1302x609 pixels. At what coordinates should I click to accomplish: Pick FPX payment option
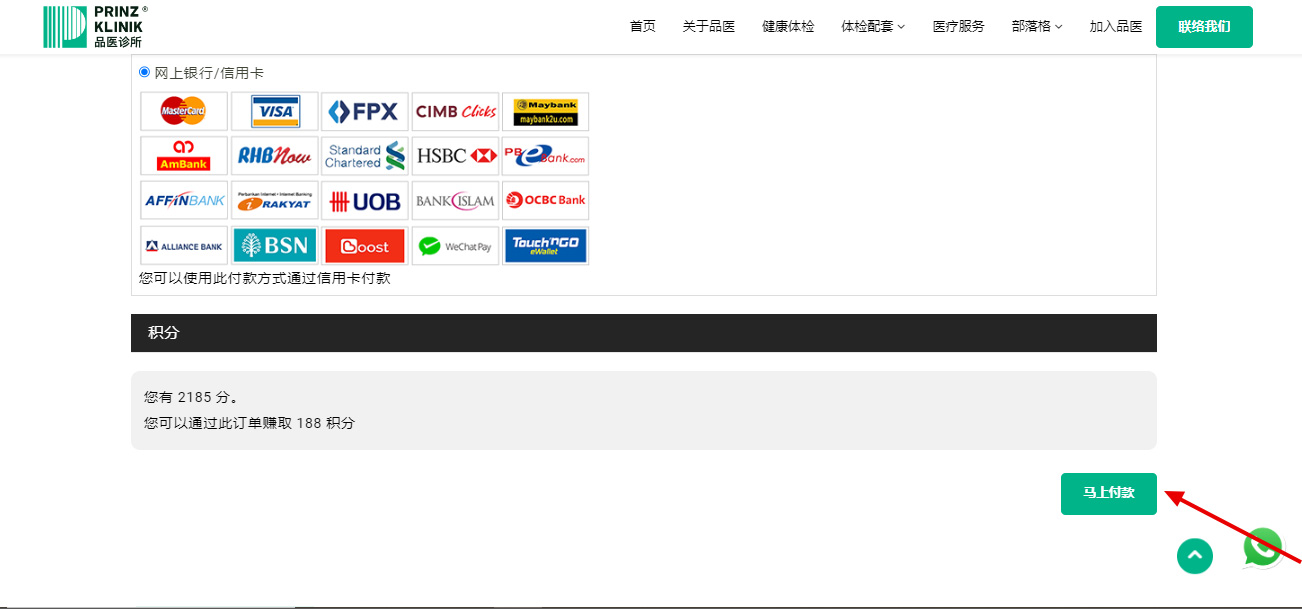(364, 111)
